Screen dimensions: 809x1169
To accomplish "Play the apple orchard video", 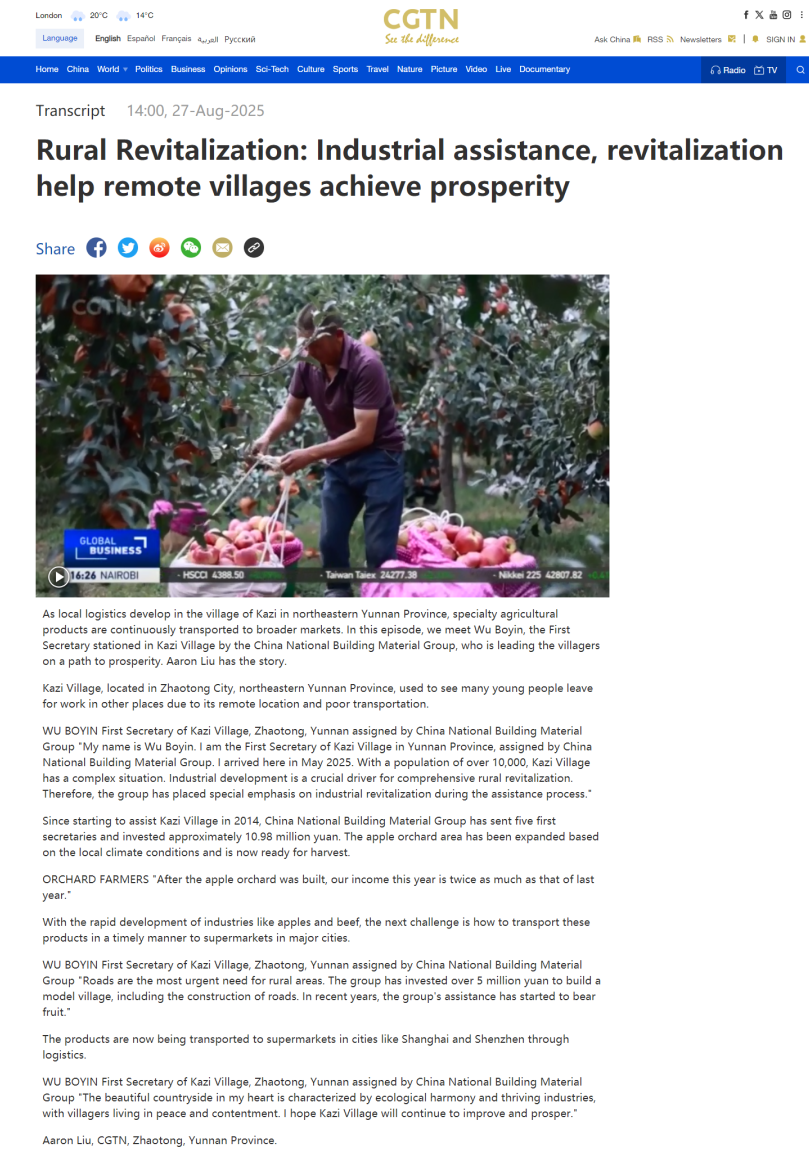I will [x=58, y=576].
